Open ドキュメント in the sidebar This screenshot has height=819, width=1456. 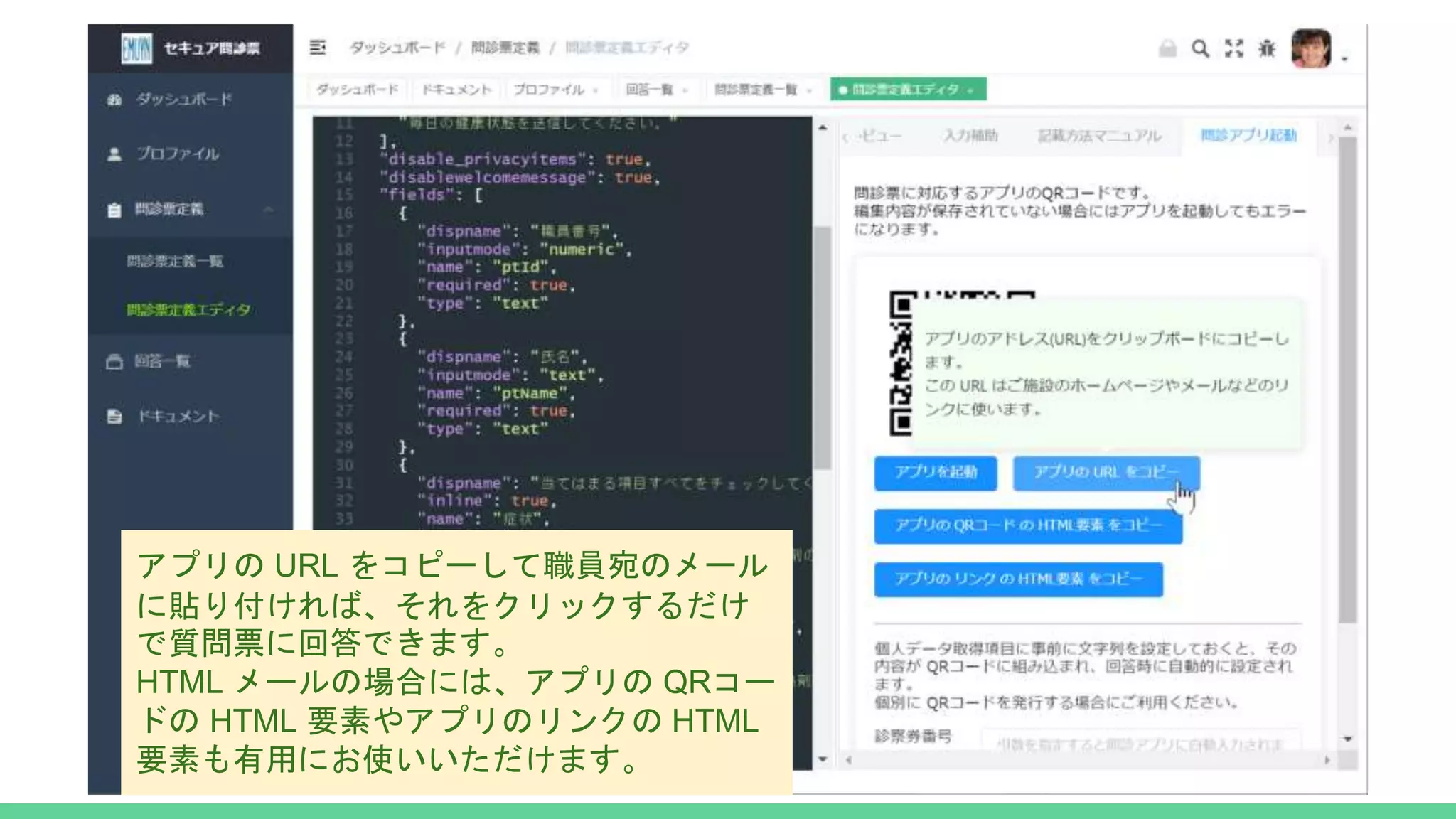(x=178, y=417)
